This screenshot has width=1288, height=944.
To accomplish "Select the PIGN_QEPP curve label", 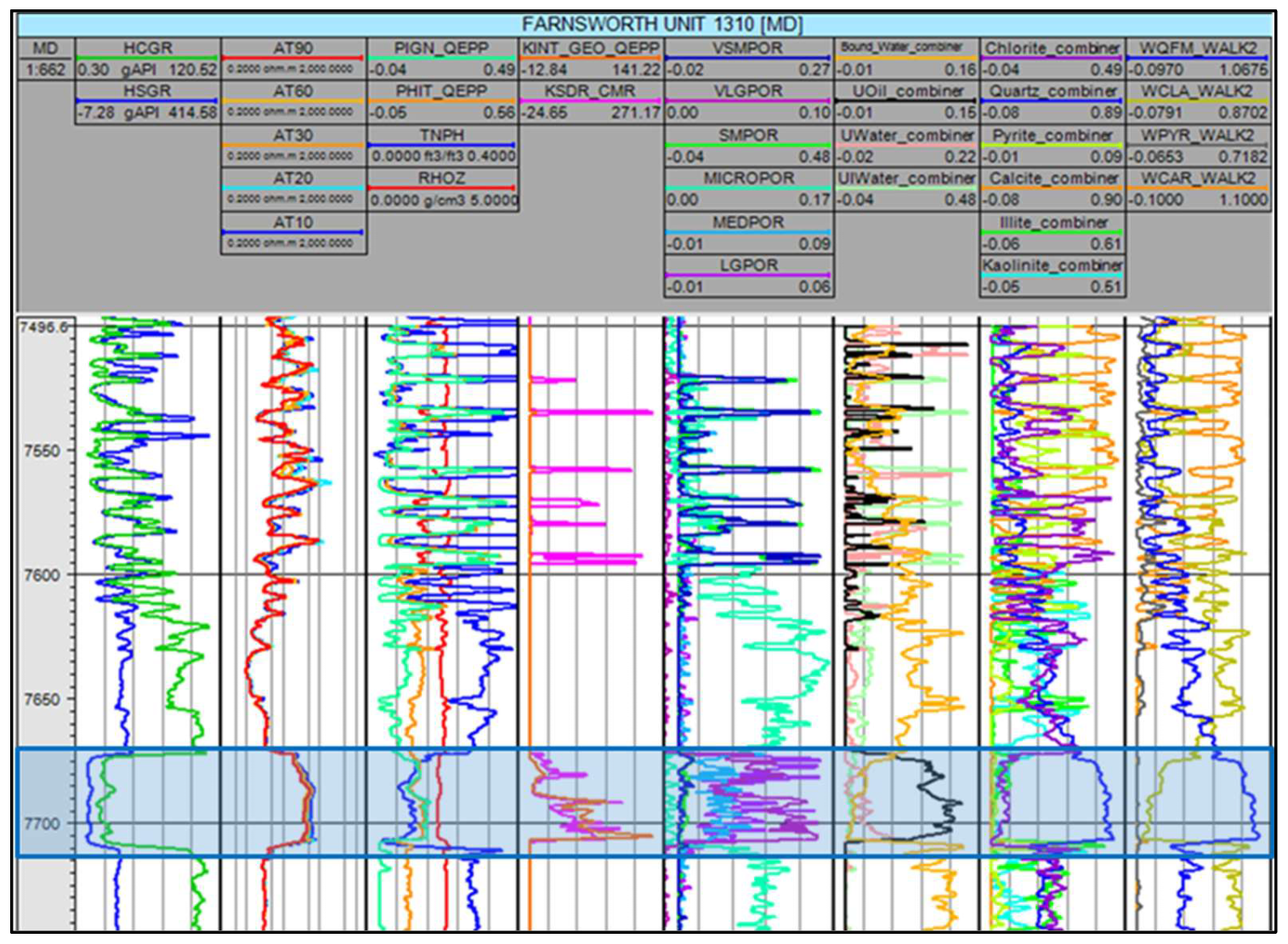I will click(441, 48).
